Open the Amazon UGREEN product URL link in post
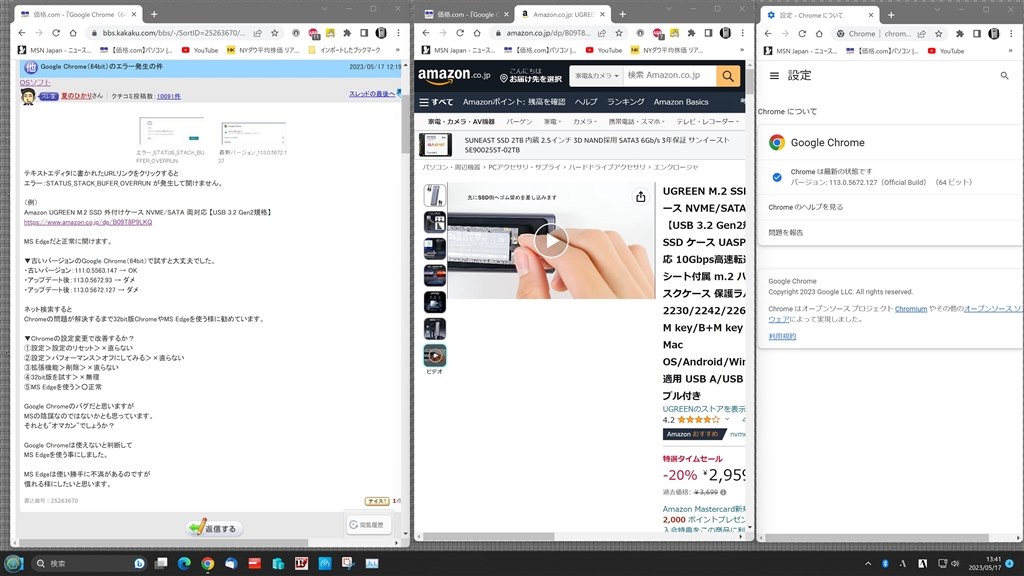The height and width of the screenshot is (576, 1024). pyautogui.click(x=88, y=222)
